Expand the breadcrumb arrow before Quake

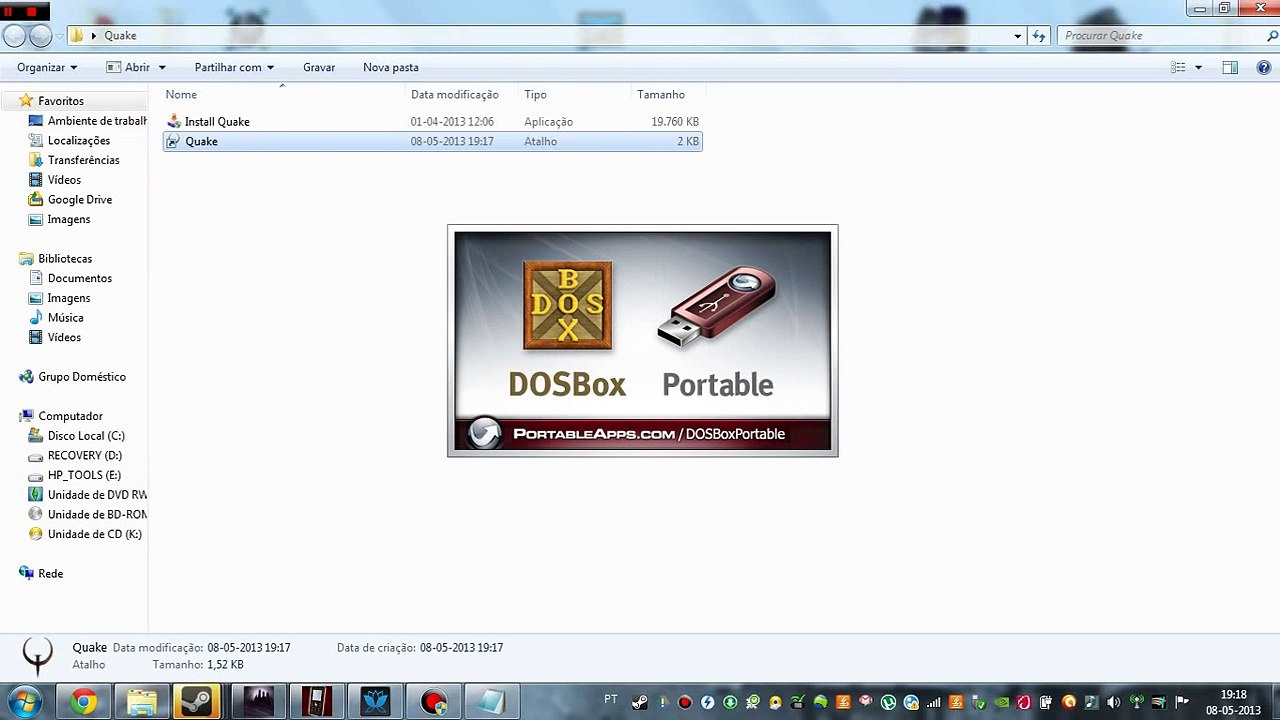point(94,36)
